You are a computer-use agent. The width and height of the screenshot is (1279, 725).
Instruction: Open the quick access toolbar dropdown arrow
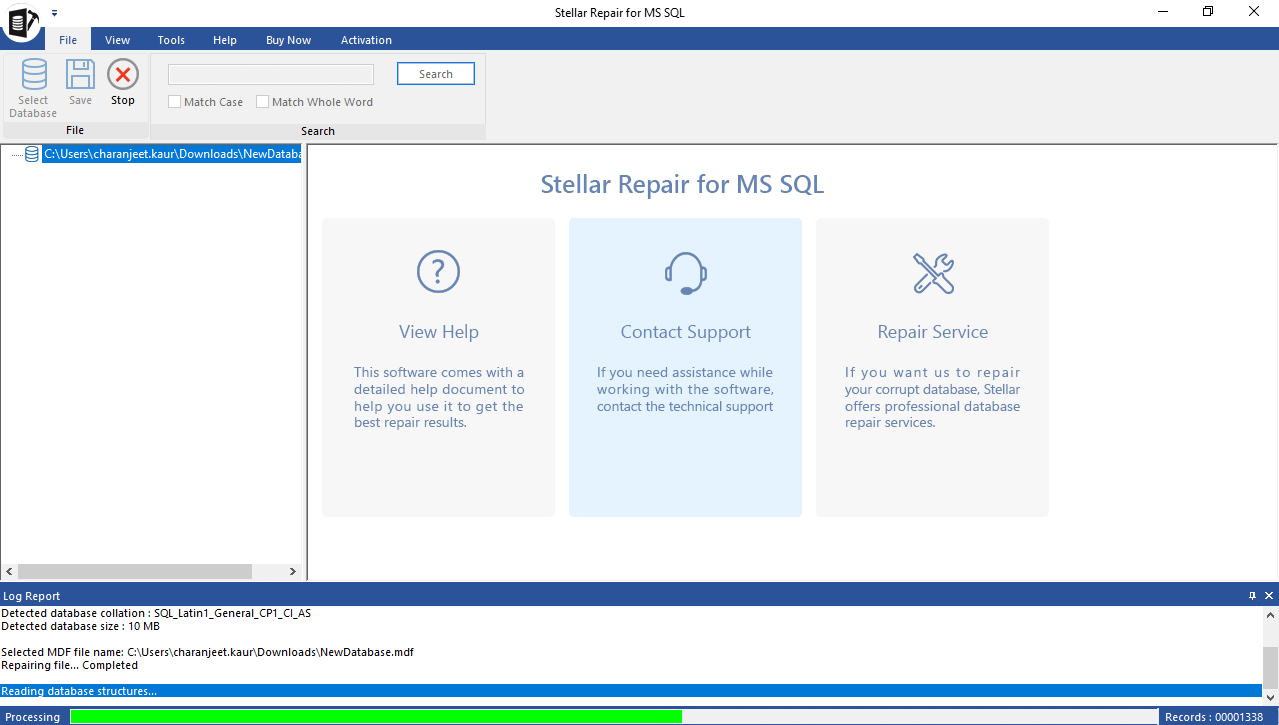tap(54, 13)
